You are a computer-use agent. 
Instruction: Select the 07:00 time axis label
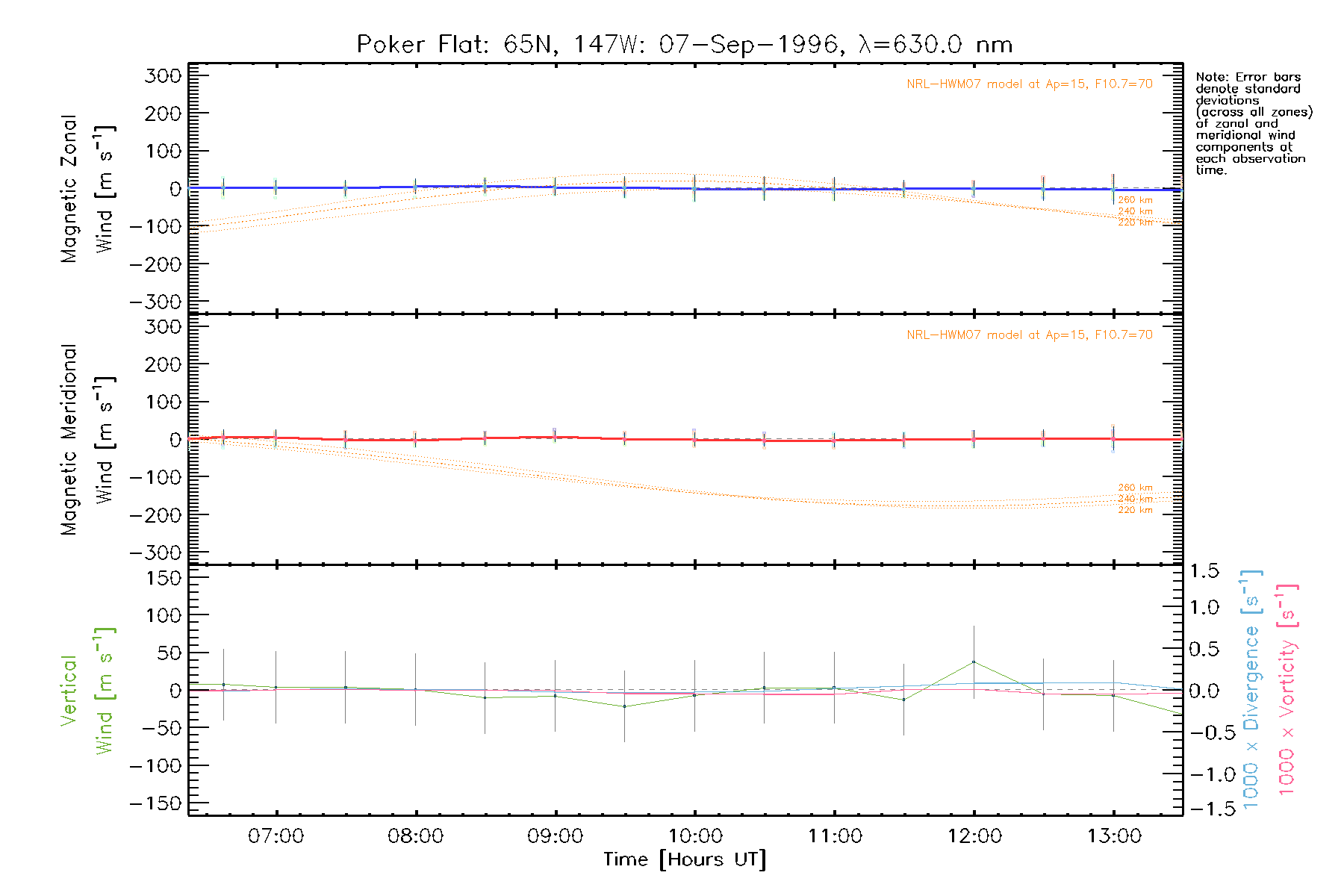tap(276, 836)
